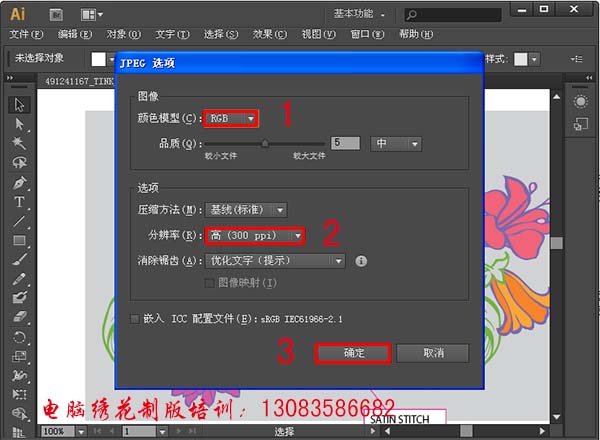Screen dimensions: 600x440
Task: Select the Shape Builder tool
Action: coord(19,413)
